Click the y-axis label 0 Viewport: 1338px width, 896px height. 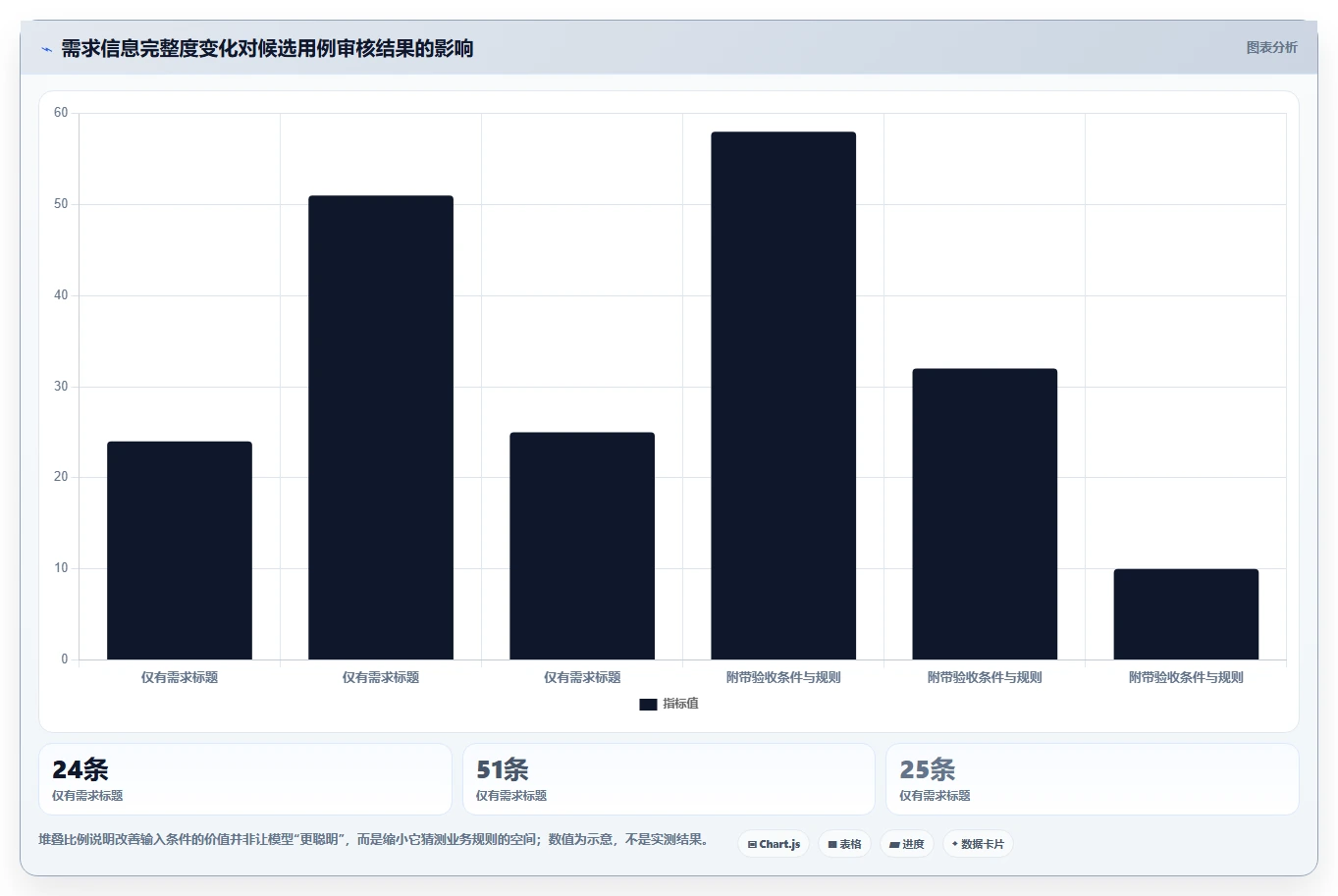(x=65, y=659)
